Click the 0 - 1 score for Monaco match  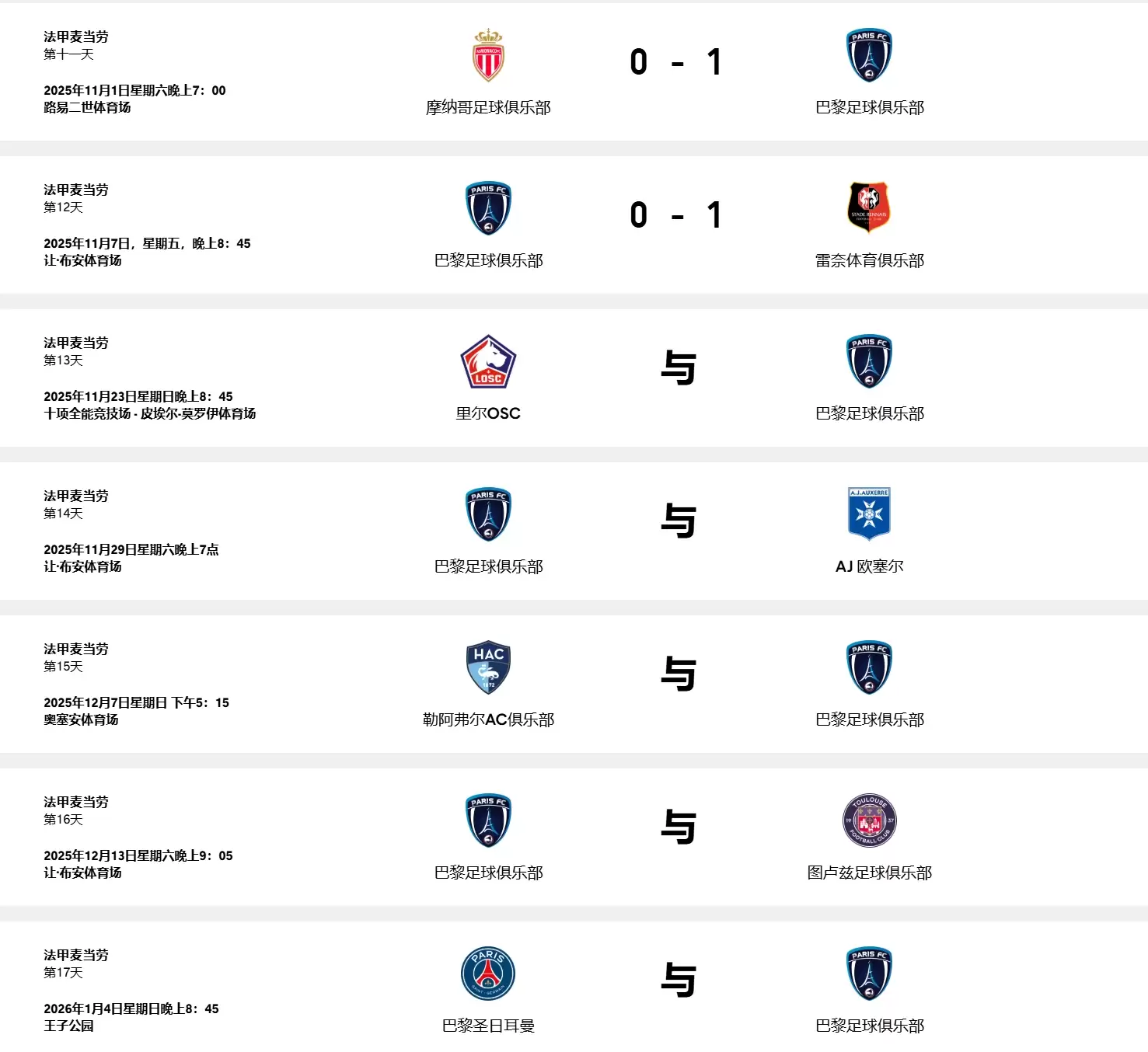click(x=677, y=62)
